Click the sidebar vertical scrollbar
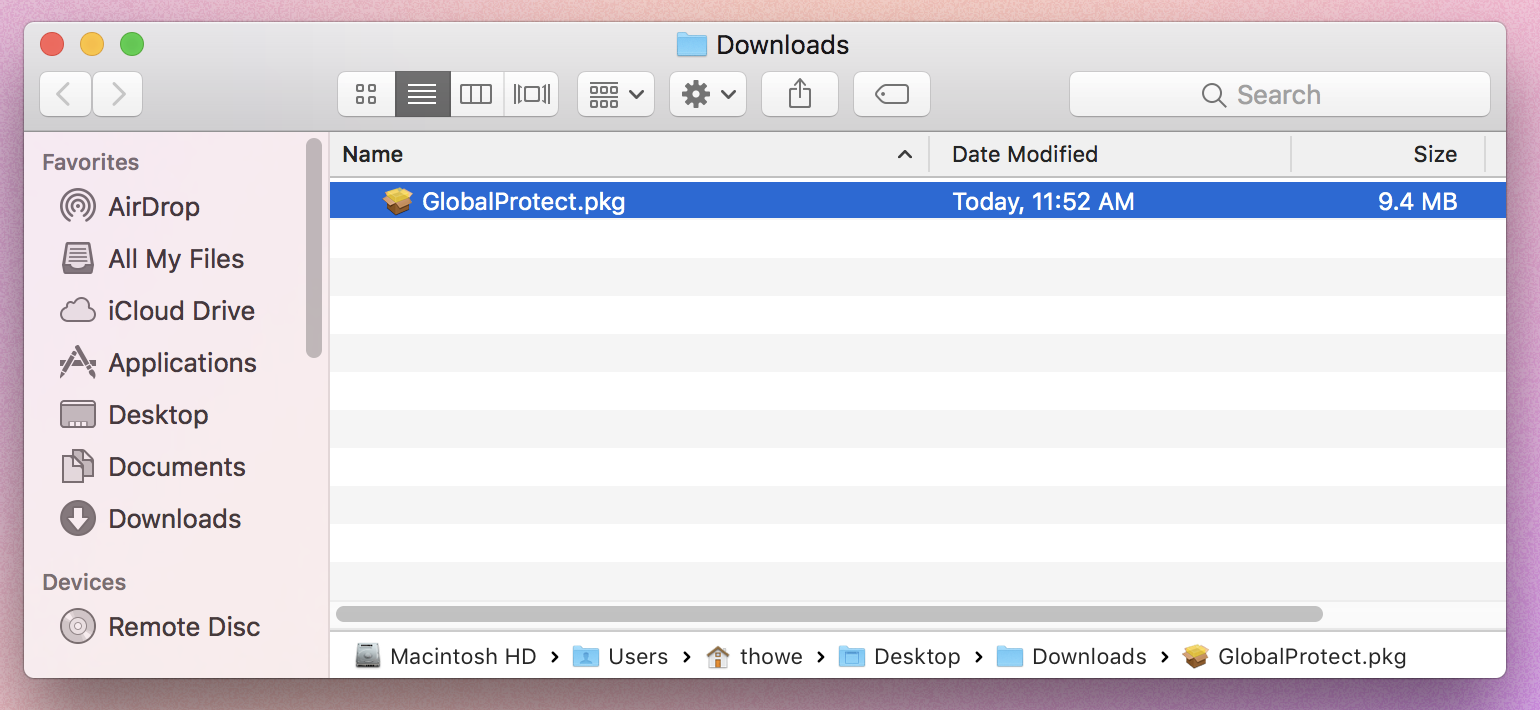 [314, 248]
